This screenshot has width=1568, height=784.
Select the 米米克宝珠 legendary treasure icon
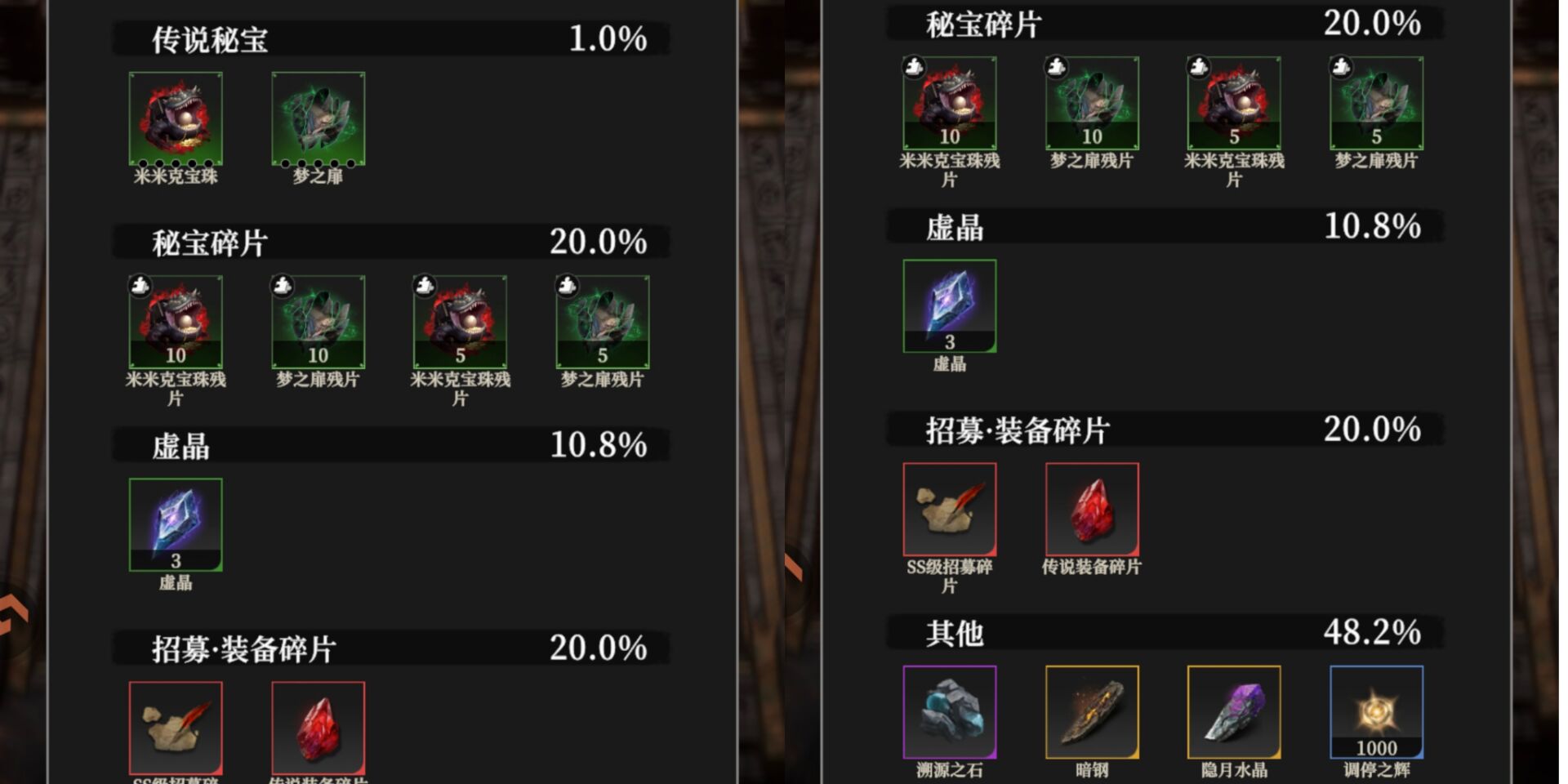click(176, 118)
